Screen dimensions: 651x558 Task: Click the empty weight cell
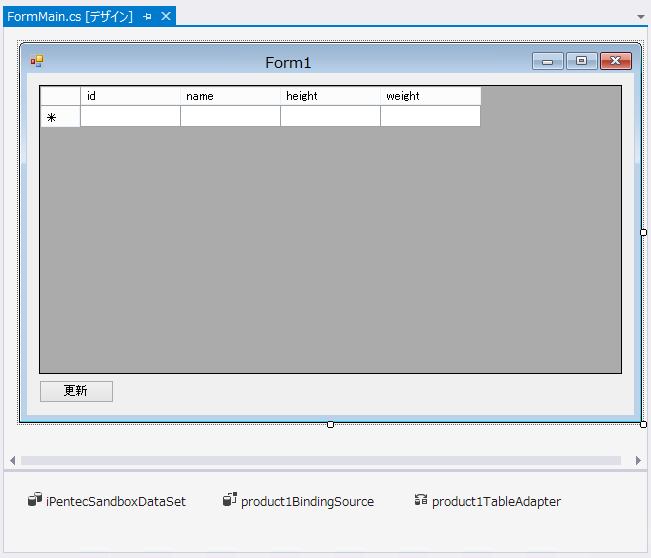coord(431,116)
